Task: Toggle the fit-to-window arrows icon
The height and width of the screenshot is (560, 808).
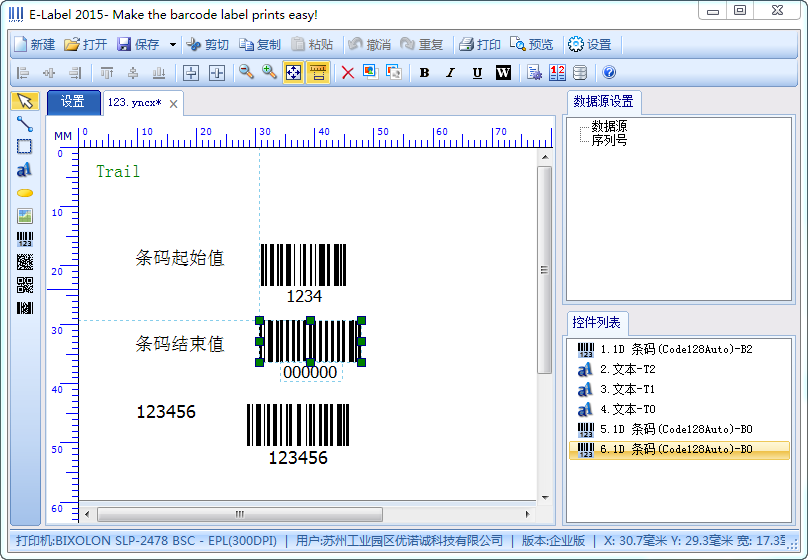Action: click(293, 73)
